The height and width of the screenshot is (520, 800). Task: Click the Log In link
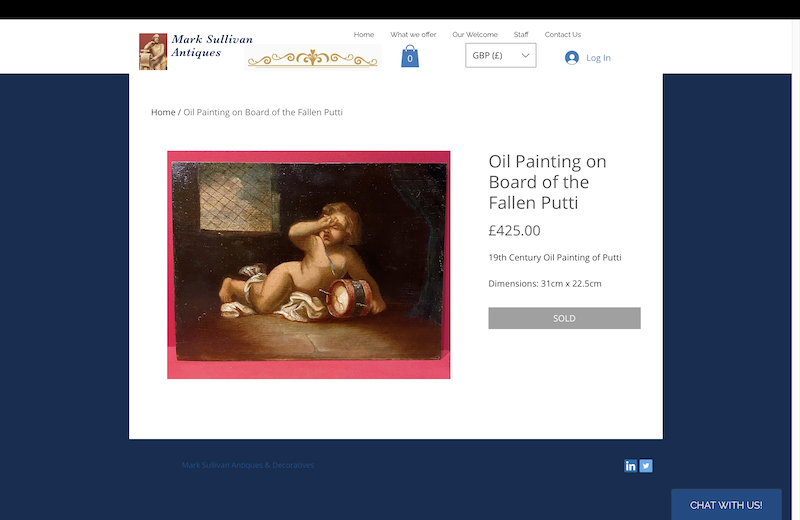(598, 58)
